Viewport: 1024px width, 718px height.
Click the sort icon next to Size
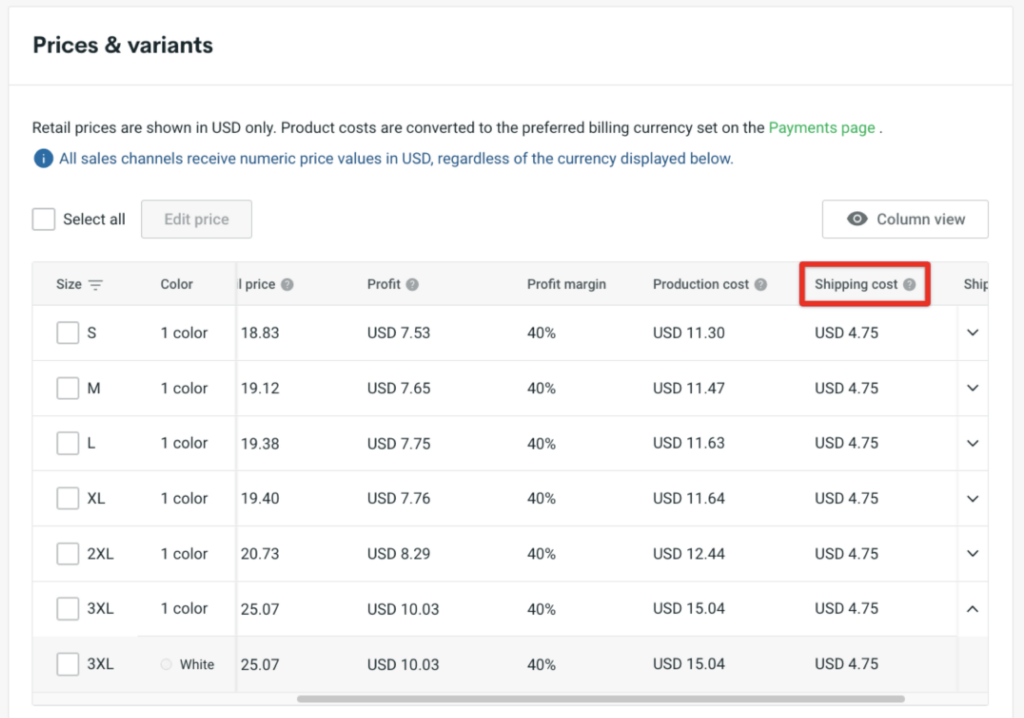pos(95,284)
